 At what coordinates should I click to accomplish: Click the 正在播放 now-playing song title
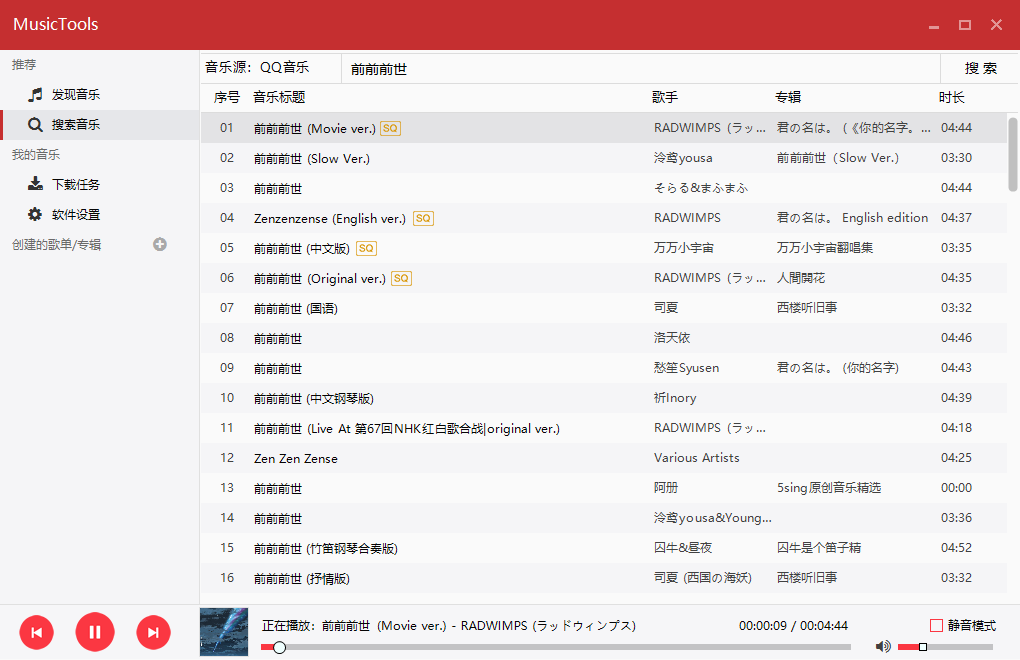pyautogui.click(x=449, y=626)
